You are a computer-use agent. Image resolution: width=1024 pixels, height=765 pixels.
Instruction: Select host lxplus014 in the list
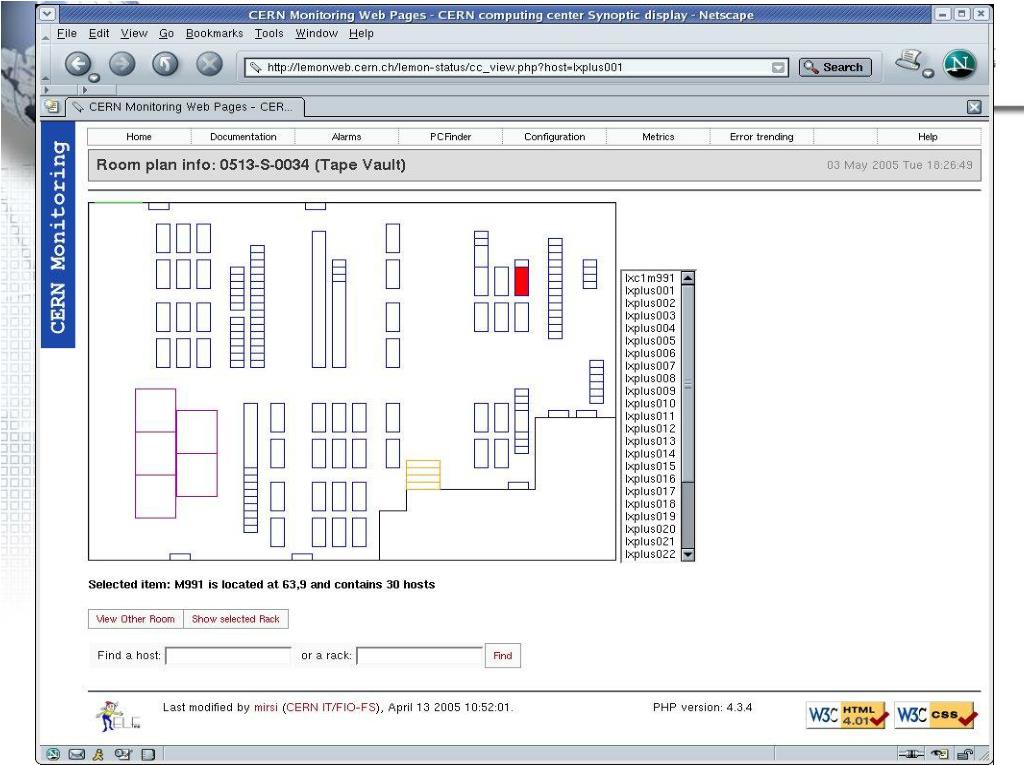tap(650, 454)
